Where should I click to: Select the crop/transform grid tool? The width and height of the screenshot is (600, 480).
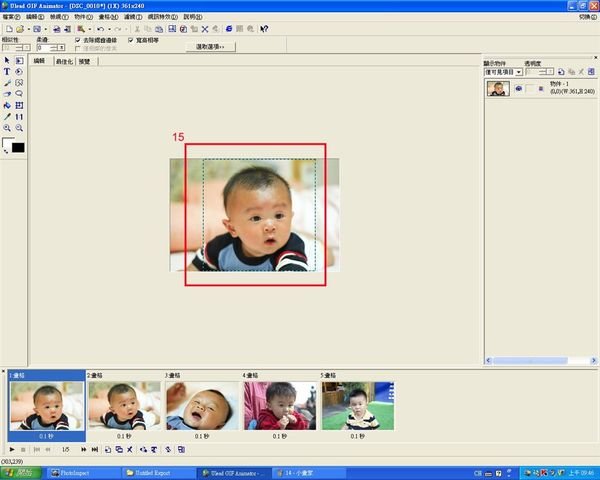[19, 105]
